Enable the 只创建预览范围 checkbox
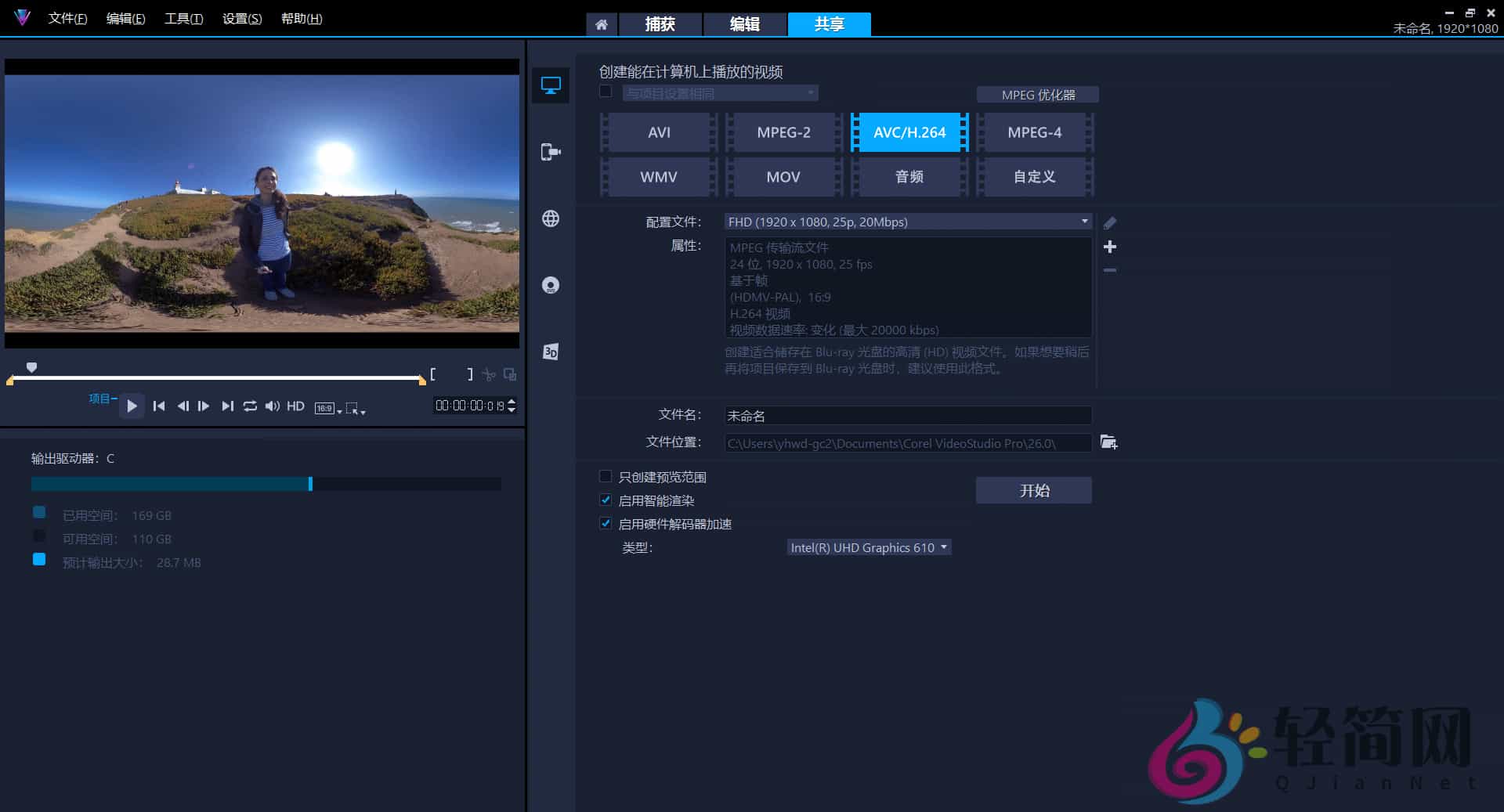 pos(606,476)
